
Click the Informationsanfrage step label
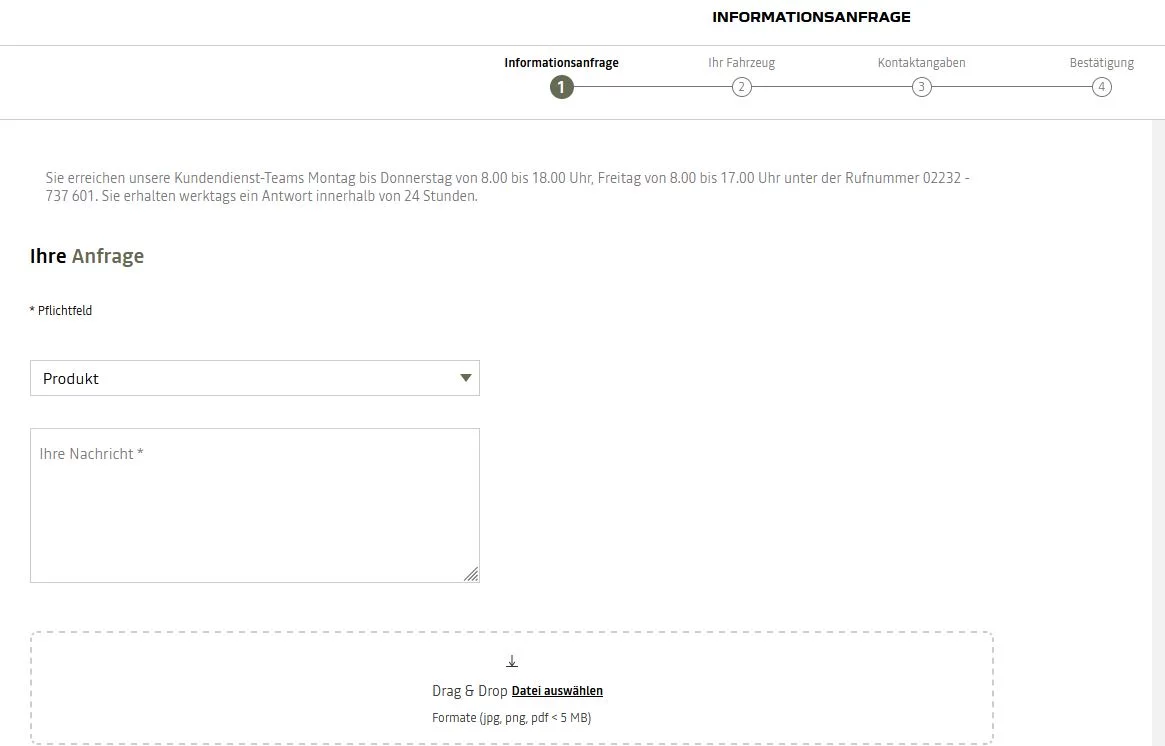tap(561, 63)
